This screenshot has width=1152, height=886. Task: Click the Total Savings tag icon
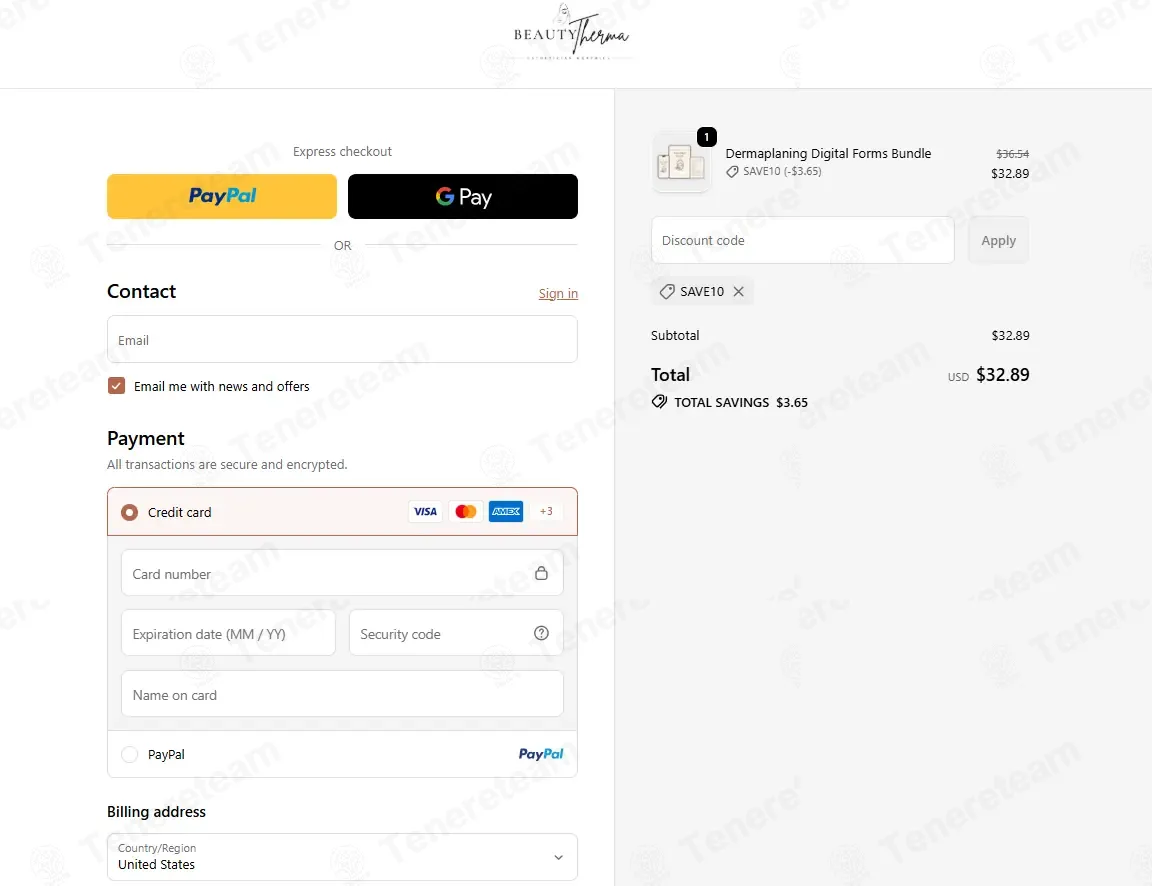(x=660, y=402)
